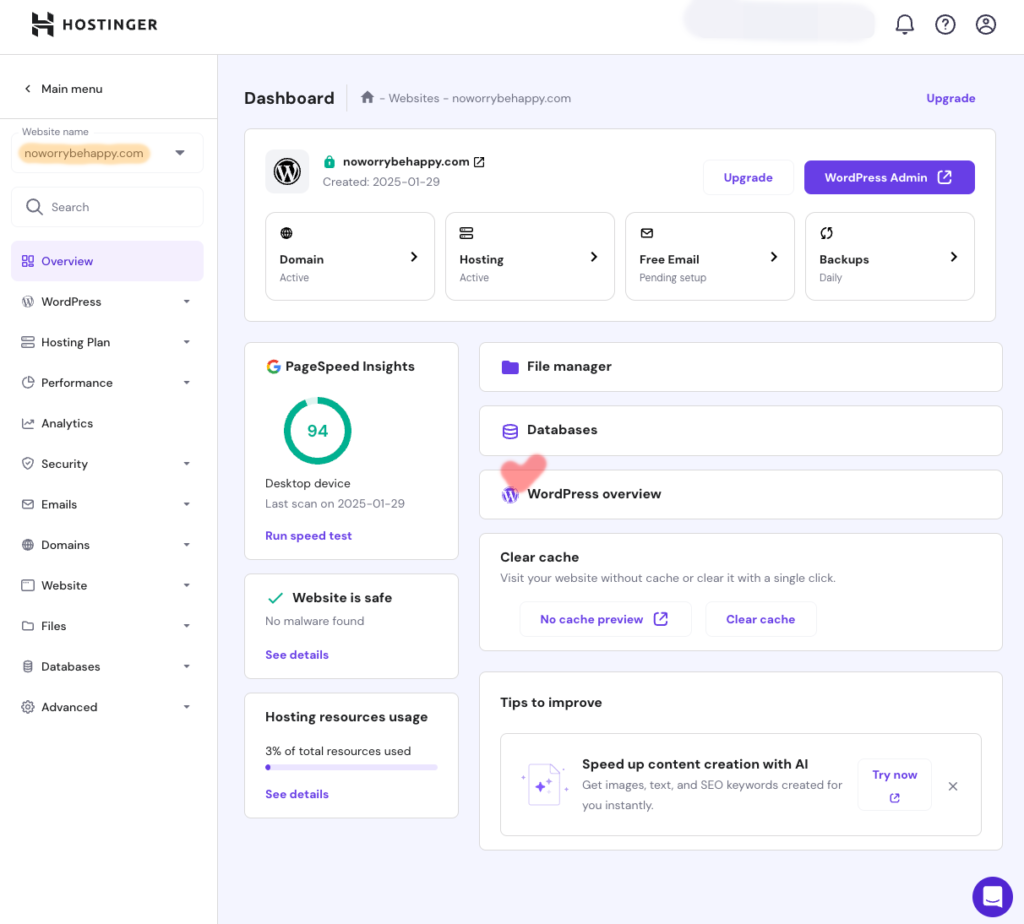The image size is (1024, 924).
Task: Click the search magnifier icon
Action: (34, 207)
